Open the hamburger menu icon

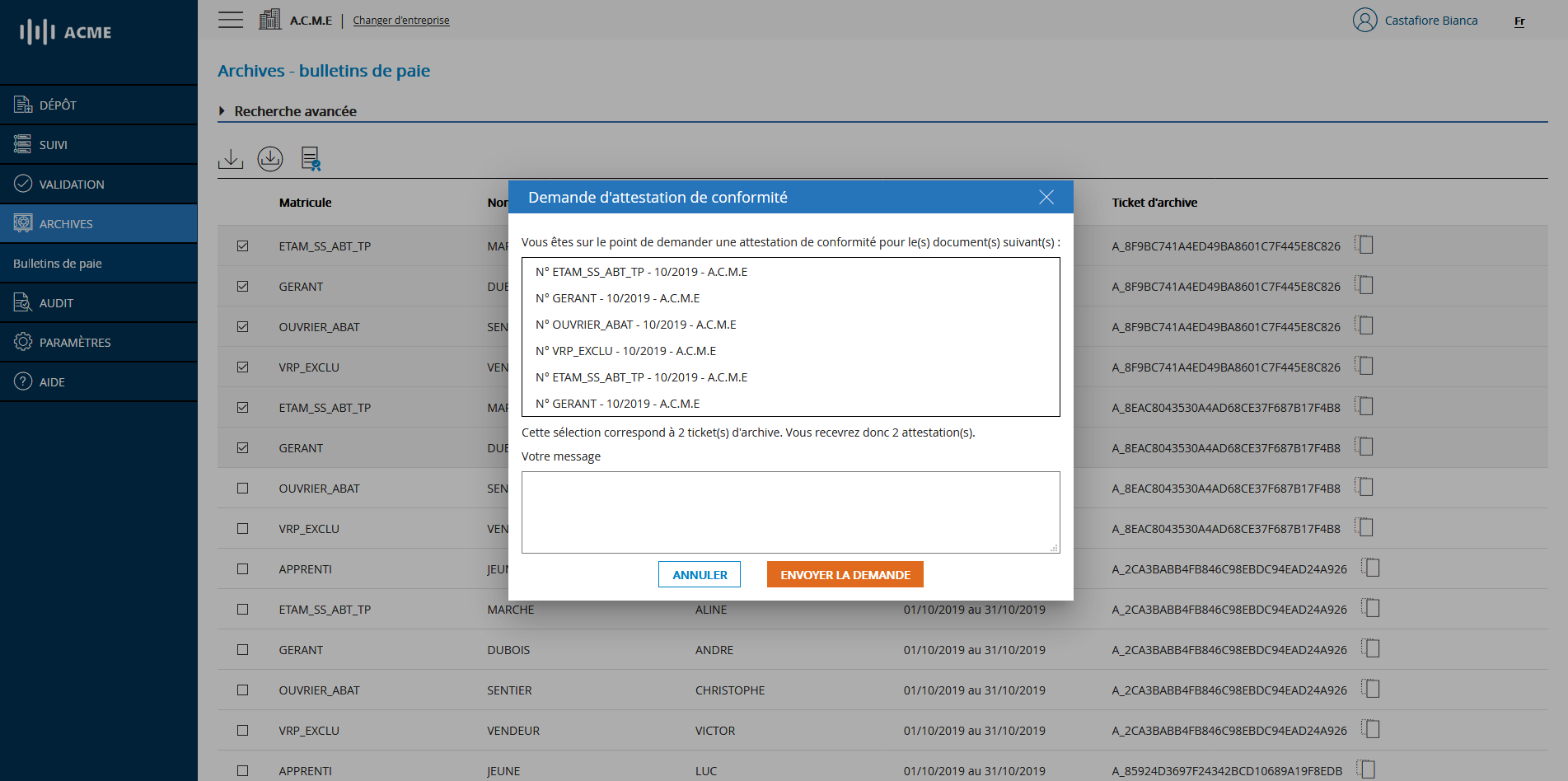[x=231, y=20]
